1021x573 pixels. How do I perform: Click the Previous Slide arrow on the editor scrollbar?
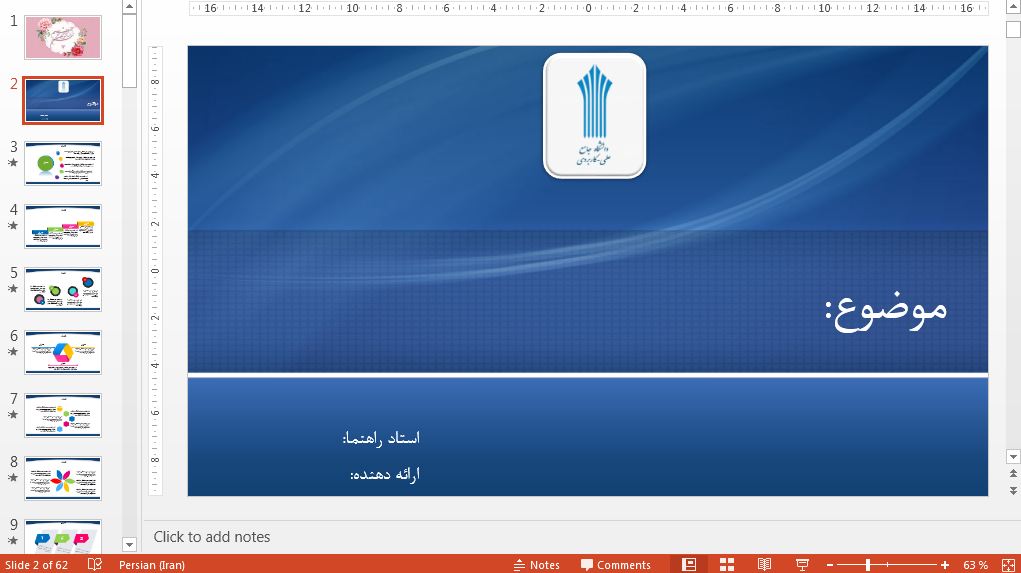[1012, 474]
